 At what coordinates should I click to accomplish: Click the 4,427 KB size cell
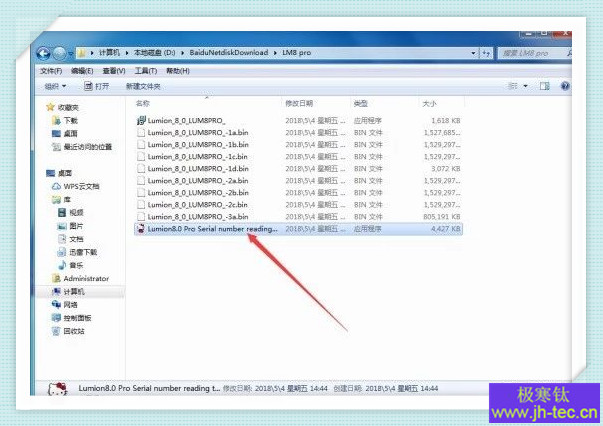point(445,229)
